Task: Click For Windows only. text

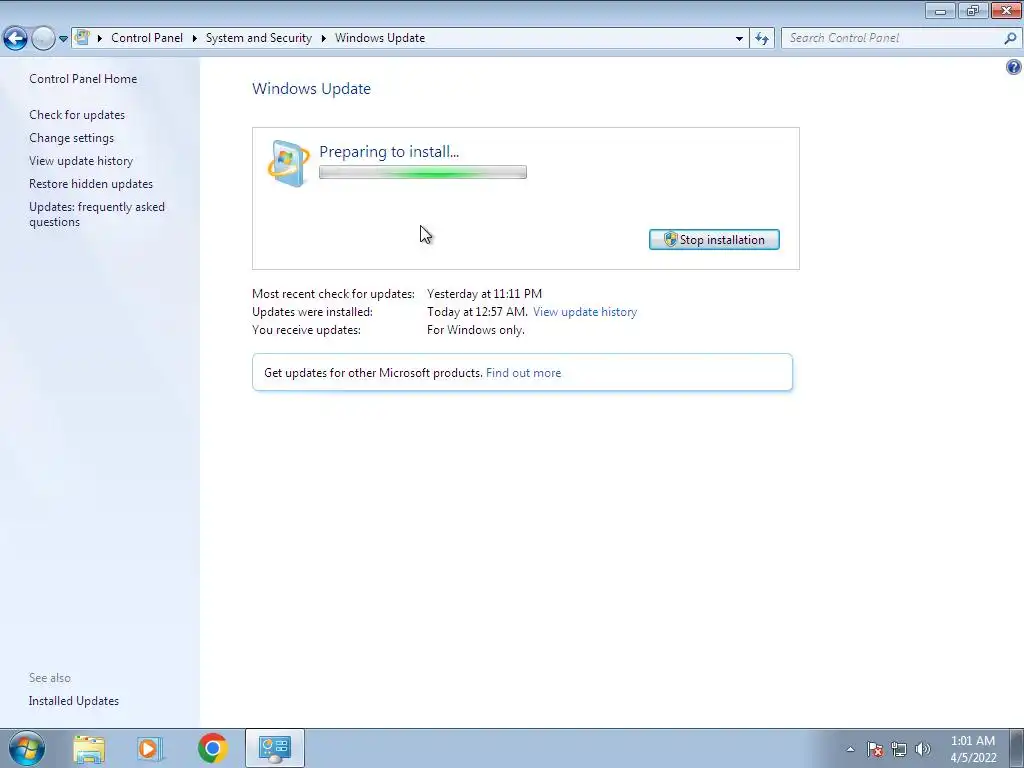Action: point(476,330)
